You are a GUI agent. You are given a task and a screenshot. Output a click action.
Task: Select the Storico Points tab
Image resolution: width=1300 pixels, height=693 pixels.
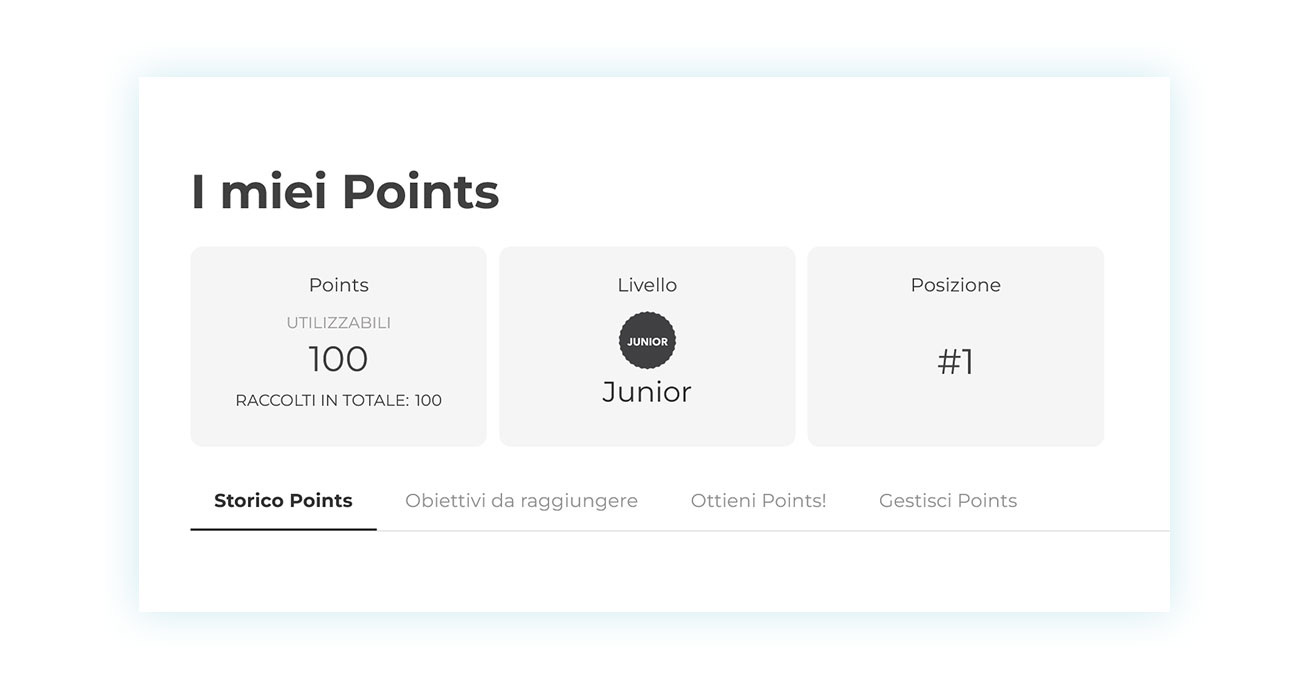[x=283, y=500]
